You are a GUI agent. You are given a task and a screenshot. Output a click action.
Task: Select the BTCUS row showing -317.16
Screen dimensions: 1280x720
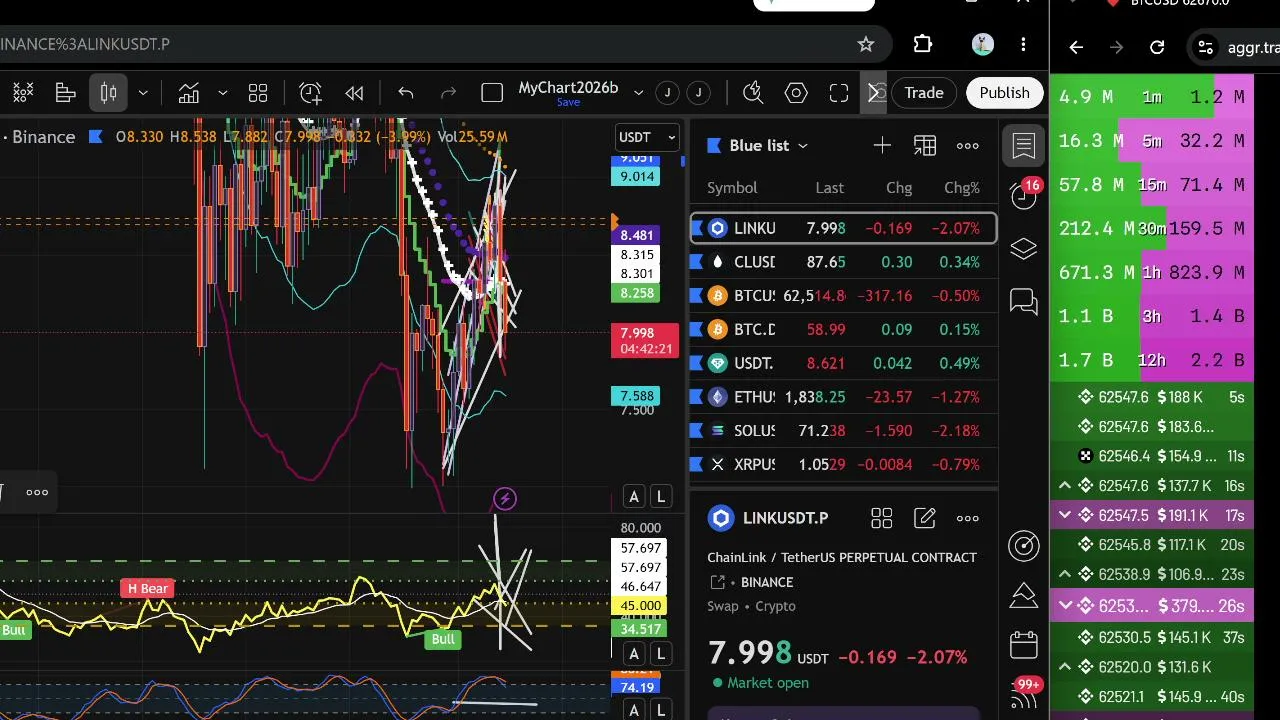844,296
